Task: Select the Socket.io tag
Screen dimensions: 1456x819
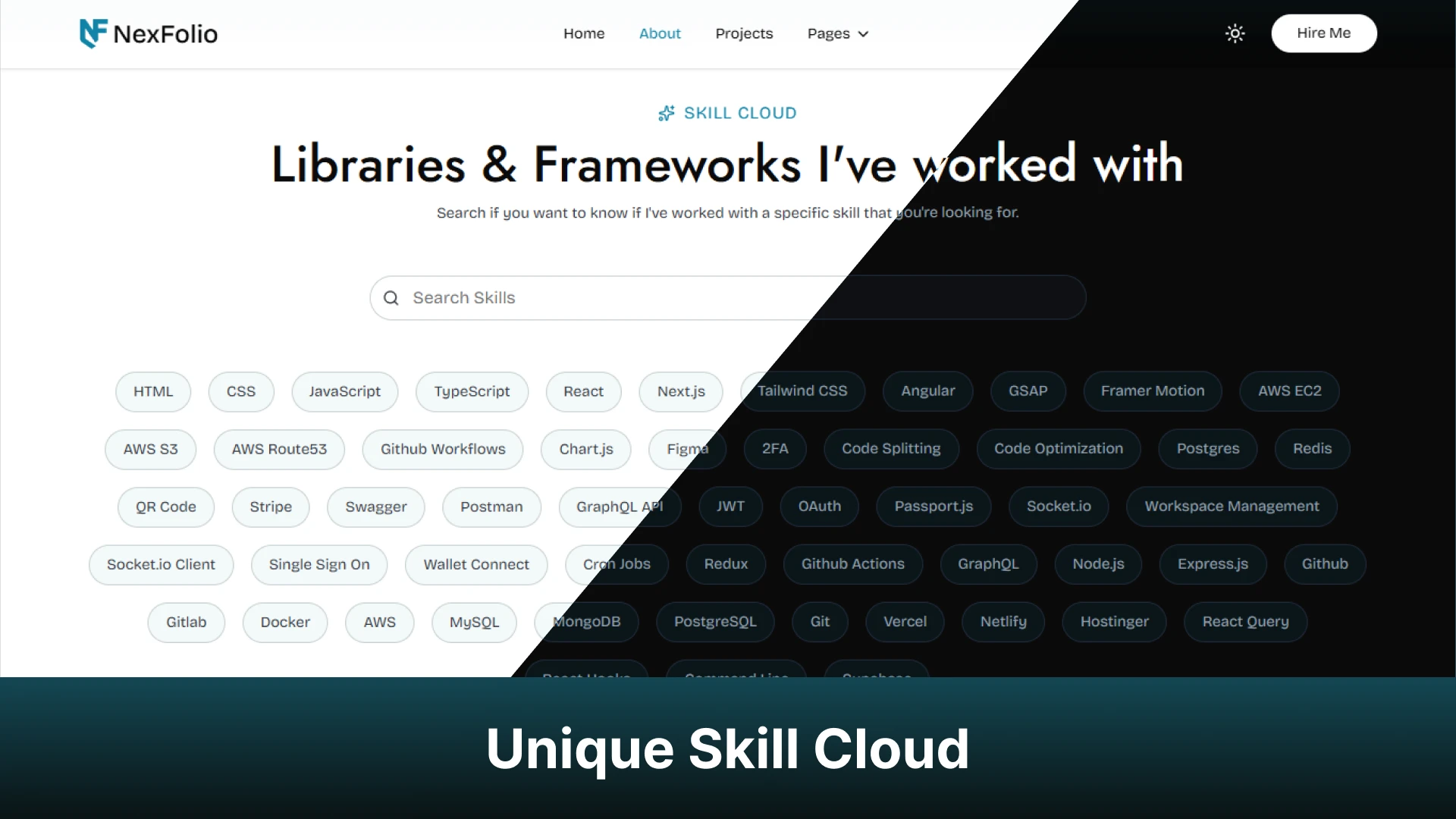Action: pos(1059,506)
